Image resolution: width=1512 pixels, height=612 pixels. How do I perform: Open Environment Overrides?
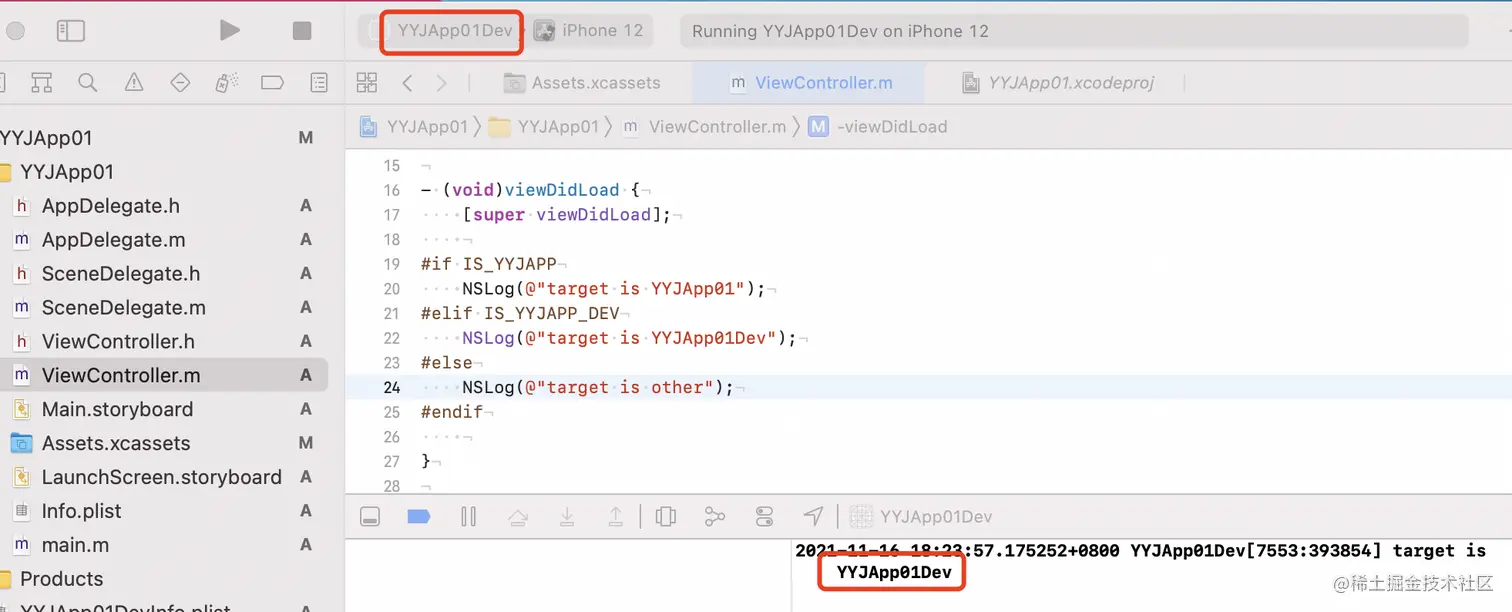tap(764, 517)
